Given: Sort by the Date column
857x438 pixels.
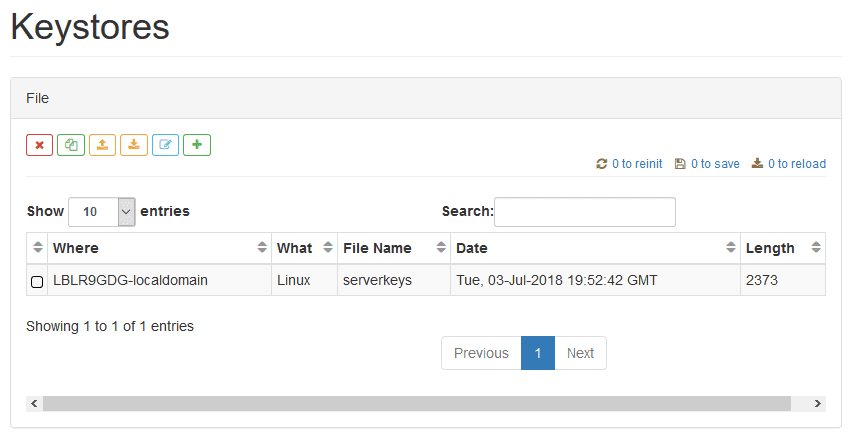Looking at the screenshot, I should [x=595, y=248].
